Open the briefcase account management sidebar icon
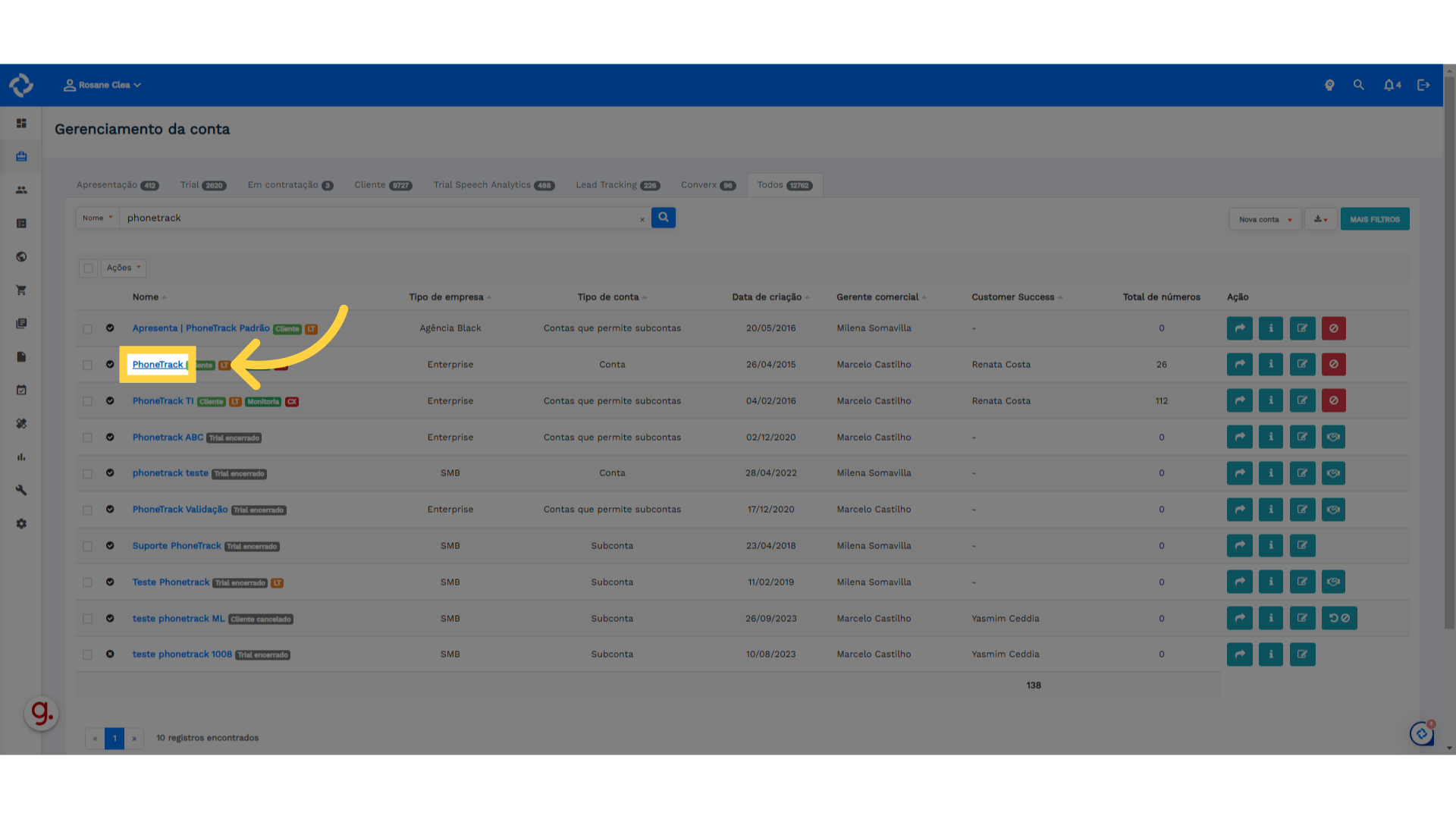 pos(21,156)
